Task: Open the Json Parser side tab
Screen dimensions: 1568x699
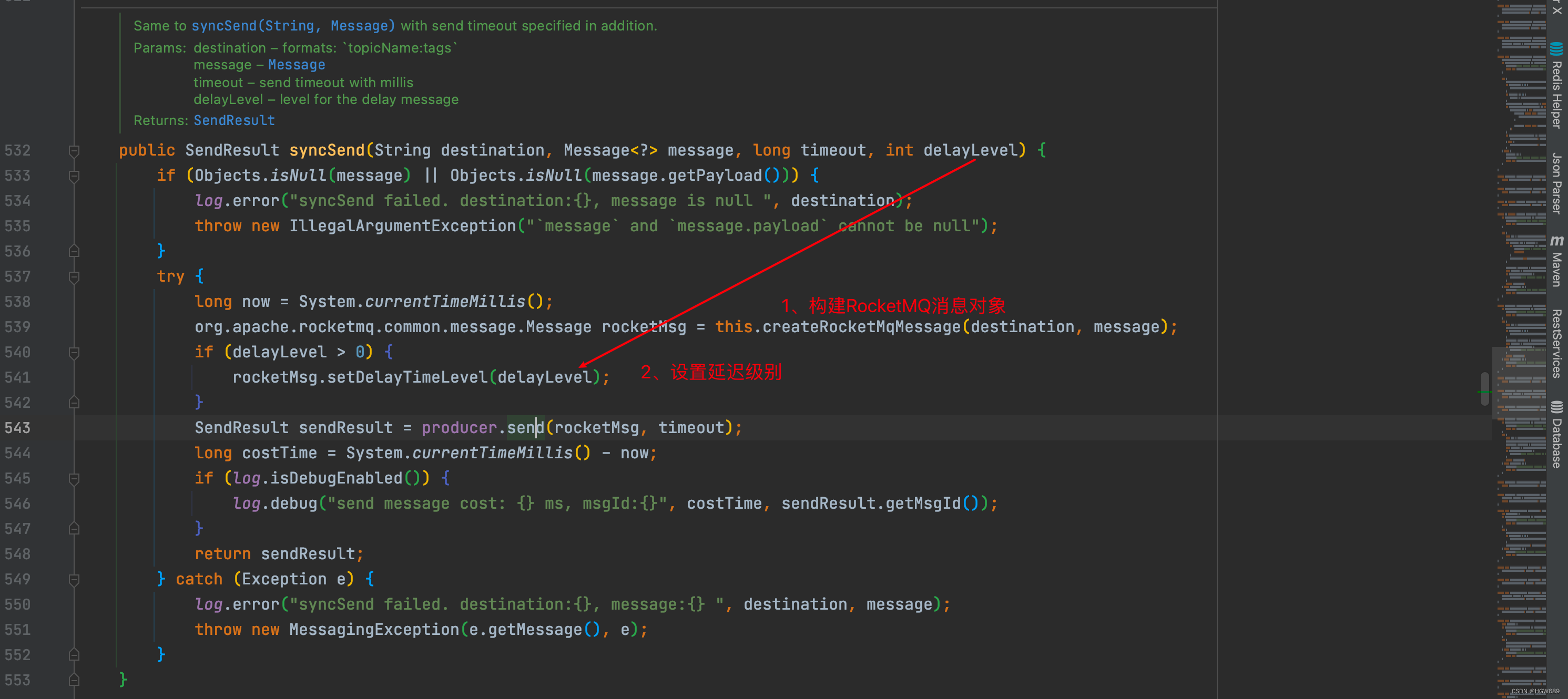Action: coord(1556,182)
